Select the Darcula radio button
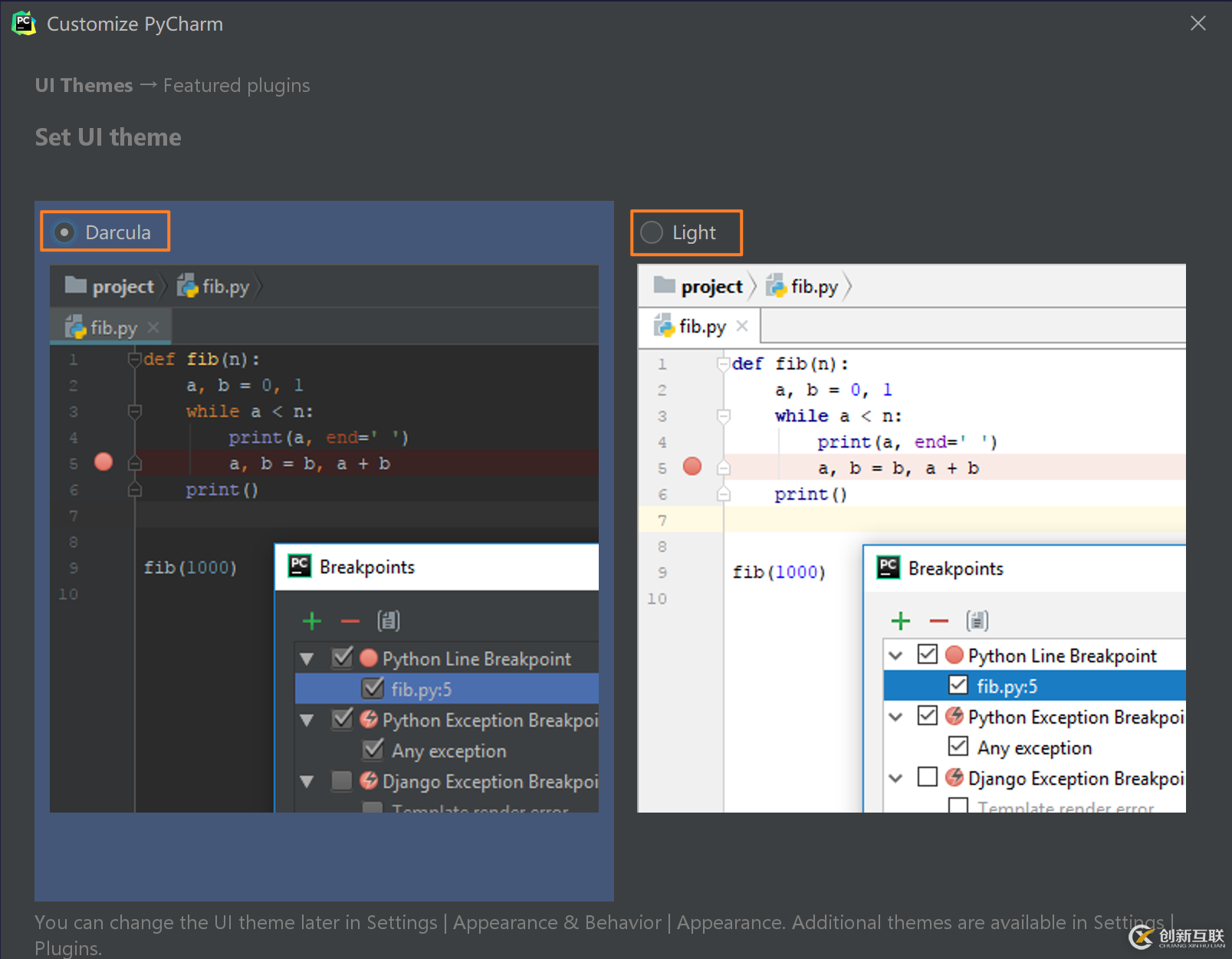Image resolution: width=1232 pixels, height=959 pixels. coord(64,232)
